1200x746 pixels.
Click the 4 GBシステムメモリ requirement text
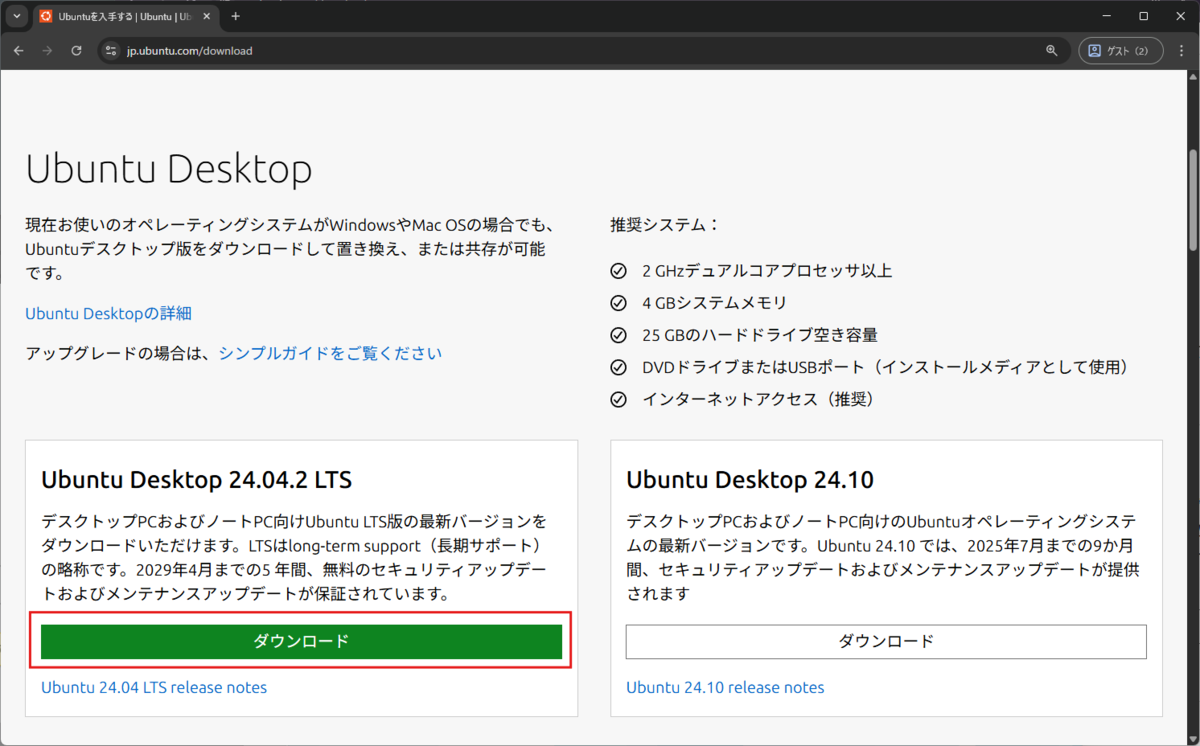click(x=714, y=303)
